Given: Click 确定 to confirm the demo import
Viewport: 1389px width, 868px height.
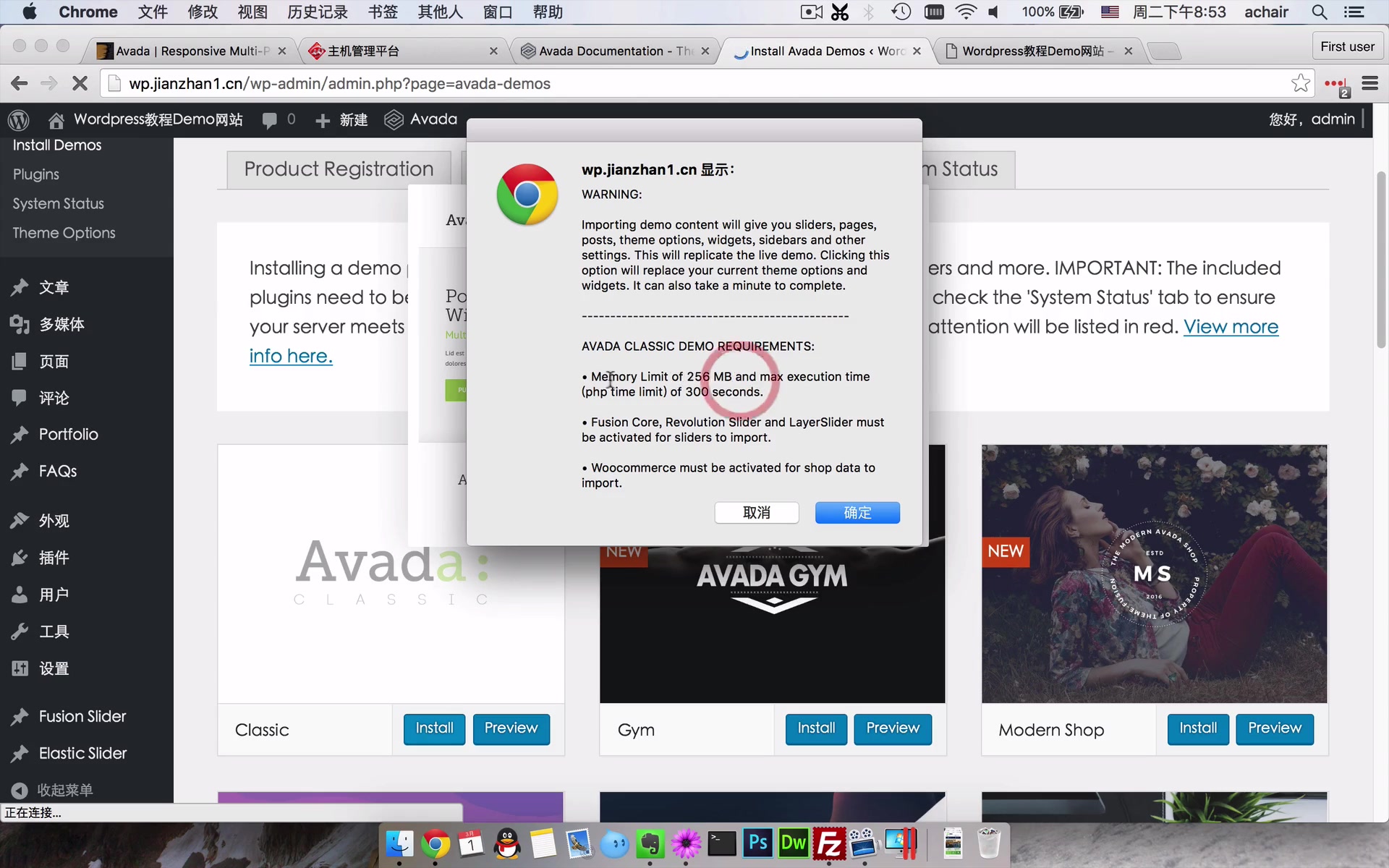Looking at the screenshot, I should click(x=857, y=513).
